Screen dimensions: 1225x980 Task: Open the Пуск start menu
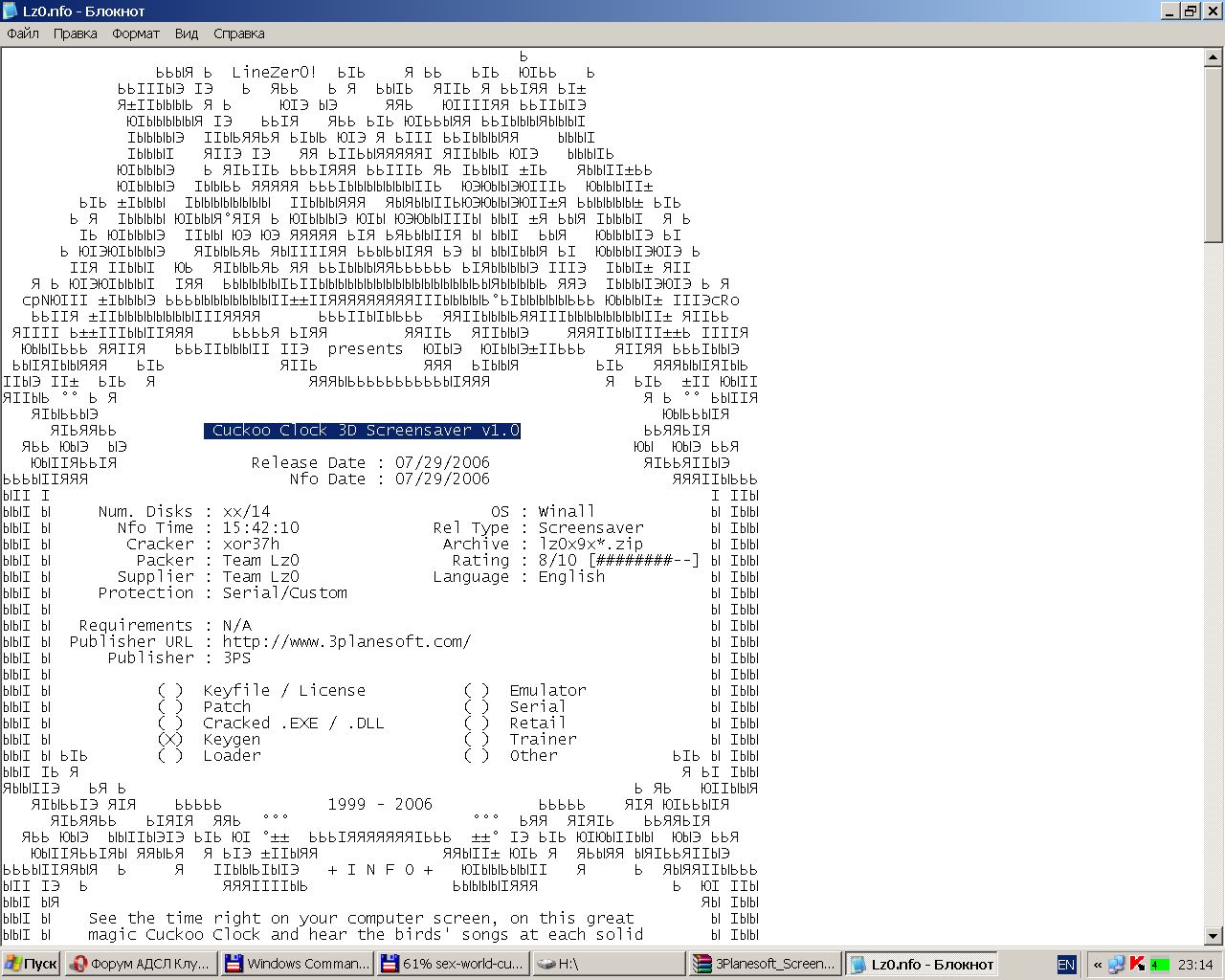coord(31,964)
